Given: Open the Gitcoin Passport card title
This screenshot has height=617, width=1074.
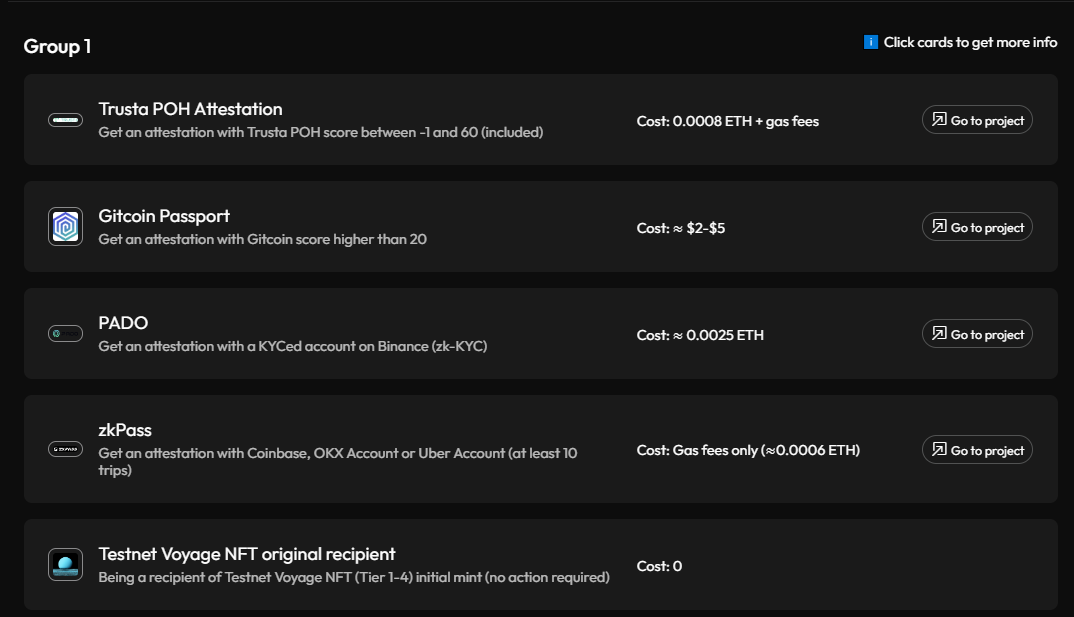Looking at the screenshot, I should click(164, 216).
